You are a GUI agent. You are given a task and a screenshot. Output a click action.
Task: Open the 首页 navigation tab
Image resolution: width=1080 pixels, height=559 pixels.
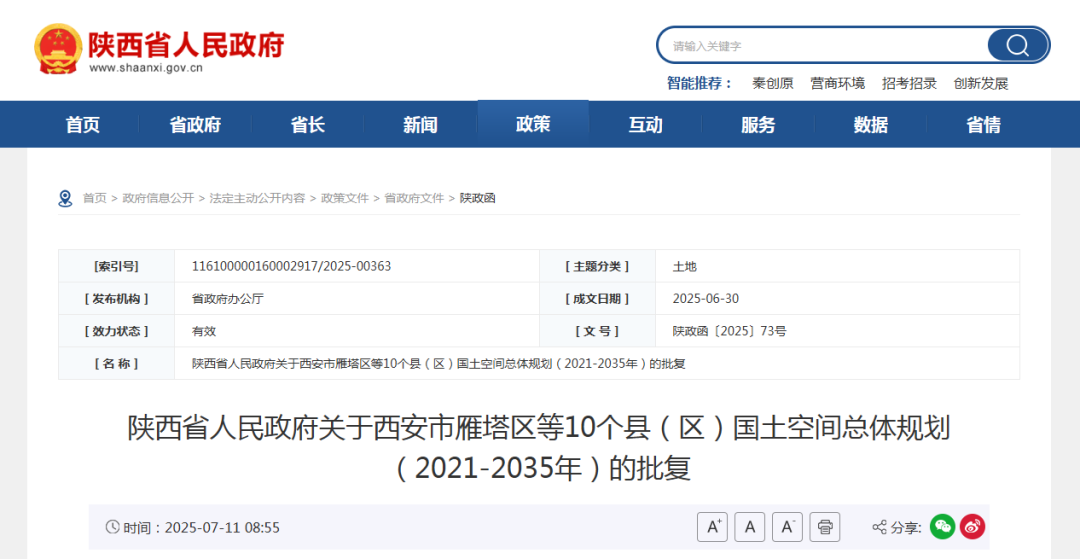coord(83,125)
